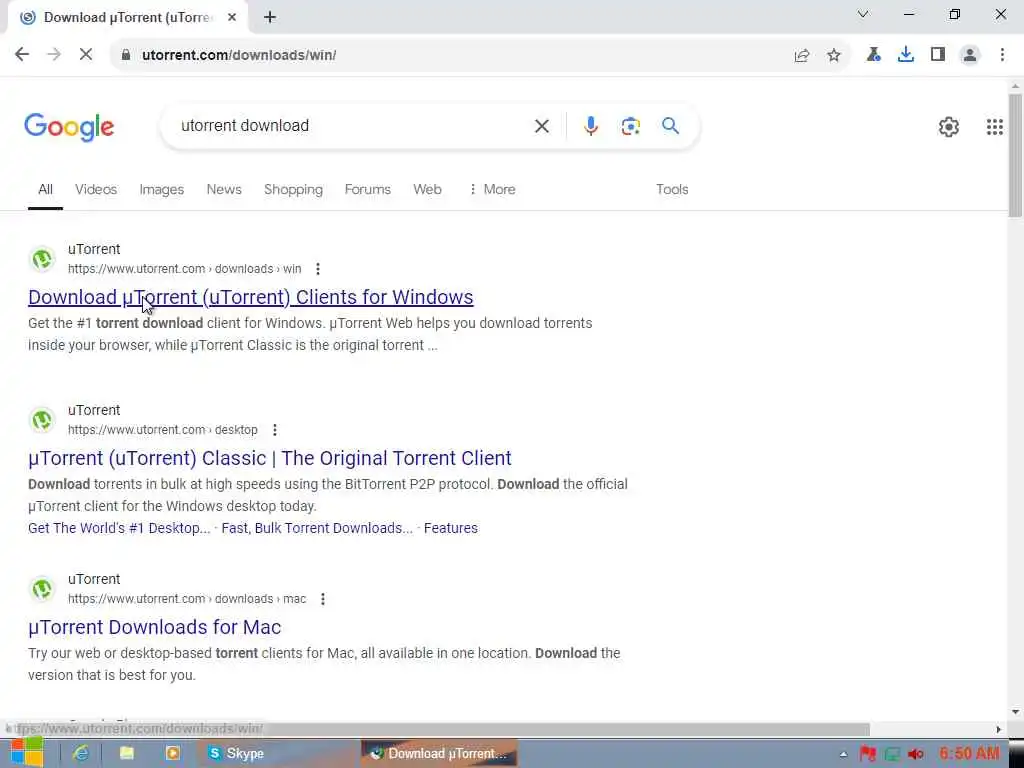Clear the search query with X
The height and width of the screenshot is (768, 1024).
tap(541, 126)
